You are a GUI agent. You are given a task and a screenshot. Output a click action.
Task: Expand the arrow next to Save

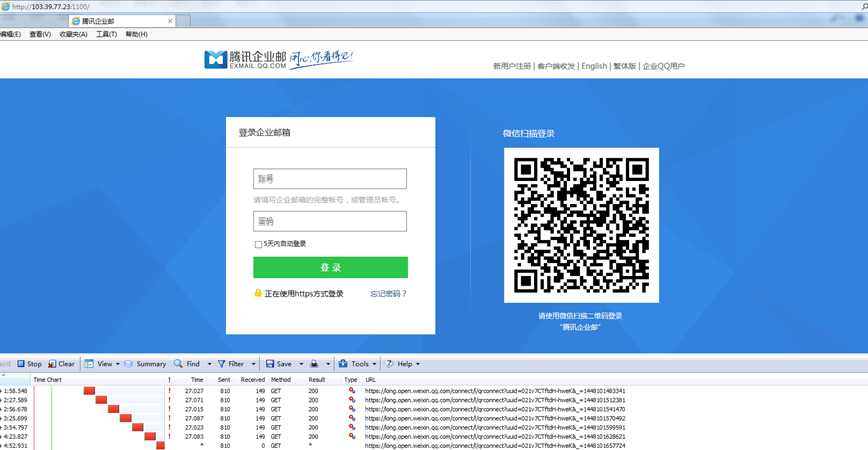pyautogui.click(x=301, y=364)
